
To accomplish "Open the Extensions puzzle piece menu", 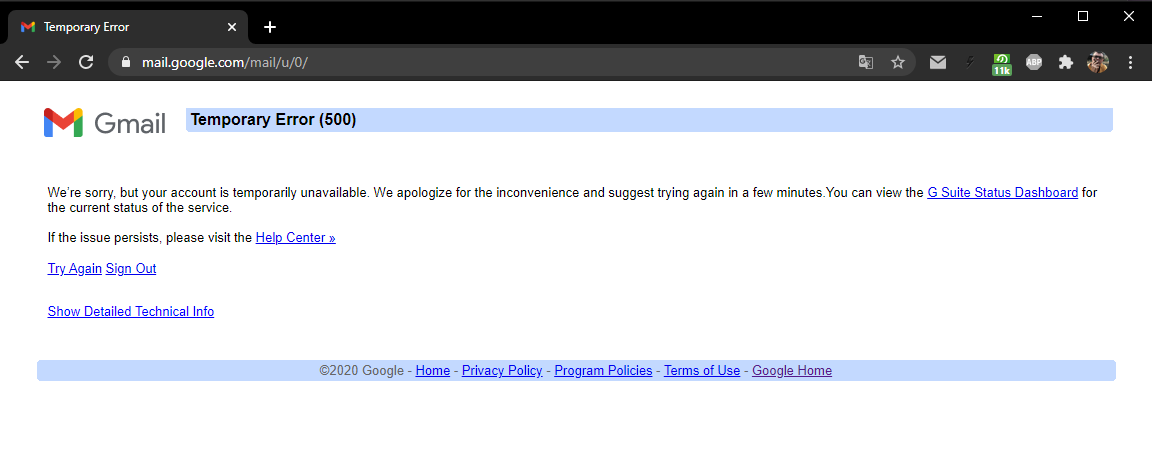I will click(x=1066, y=62).
